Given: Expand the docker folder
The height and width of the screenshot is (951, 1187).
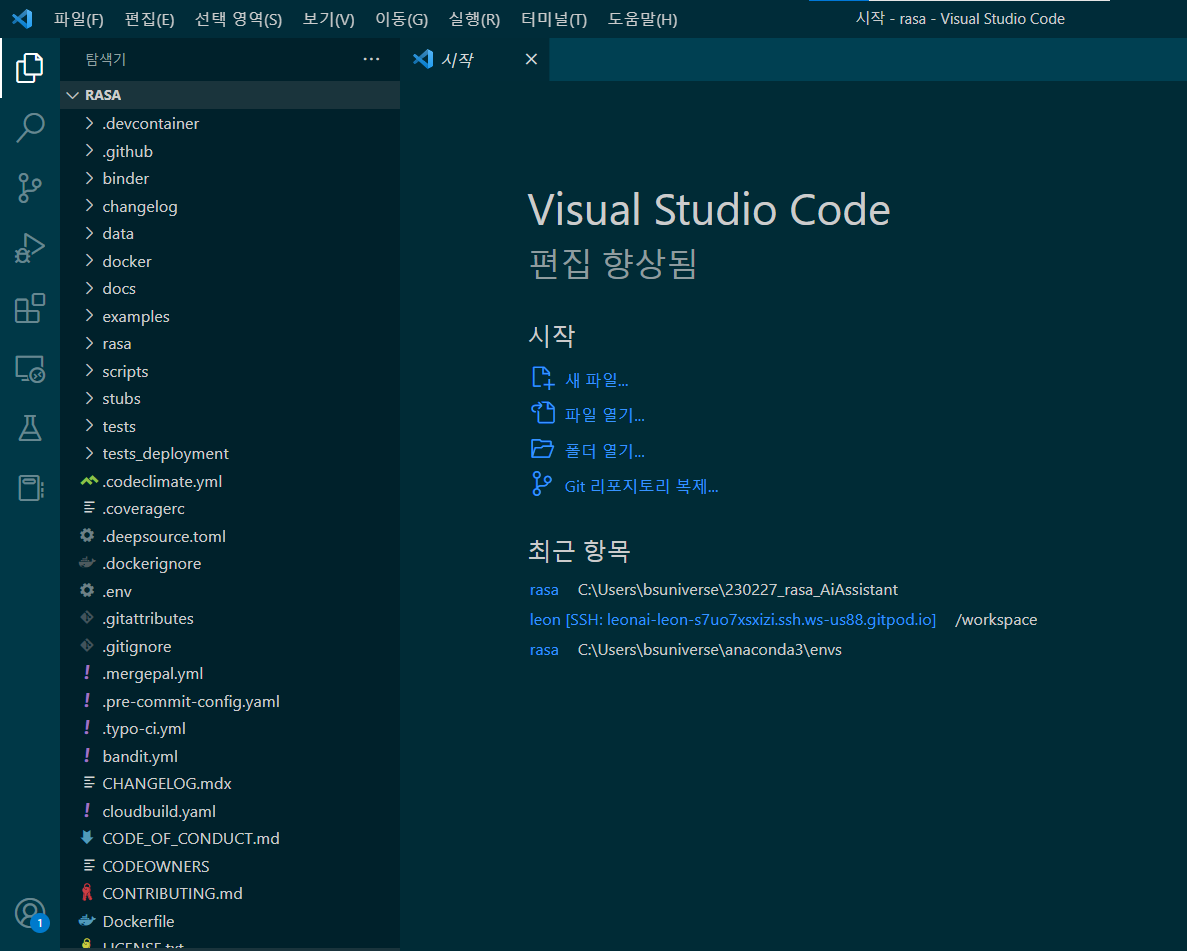Looking at the screenshot, I should coord(229,261).
